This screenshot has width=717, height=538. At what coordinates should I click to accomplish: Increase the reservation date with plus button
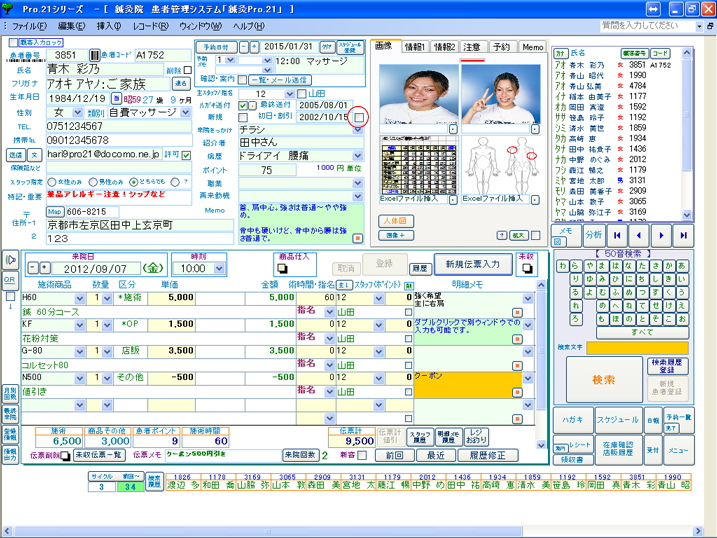[x=254, y=47]
